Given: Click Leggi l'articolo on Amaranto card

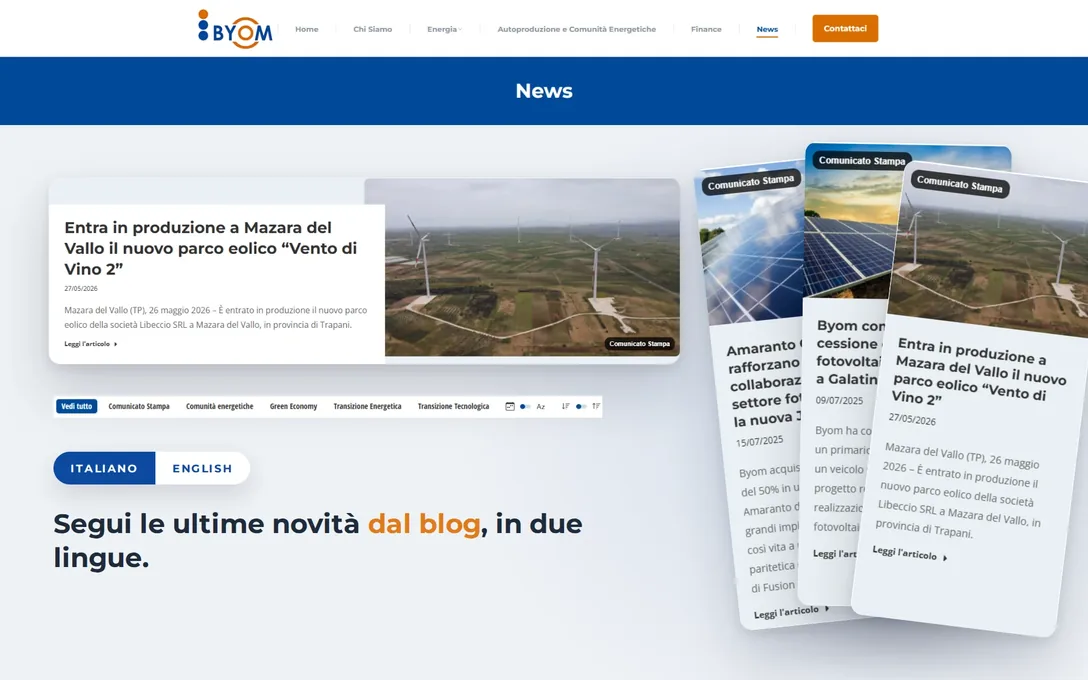Looking at the screenshot, I should coord(791,612).
